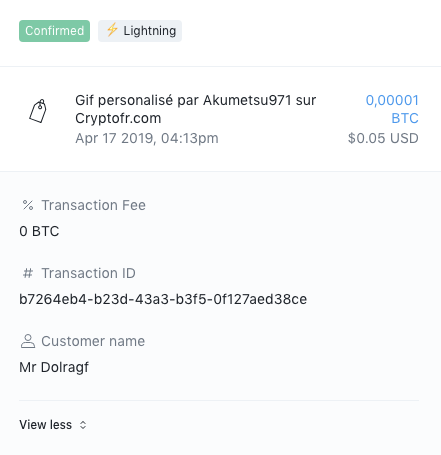Screen dimensions: 441x455
Task: Click the Customer name label
Action: point(93,341)
